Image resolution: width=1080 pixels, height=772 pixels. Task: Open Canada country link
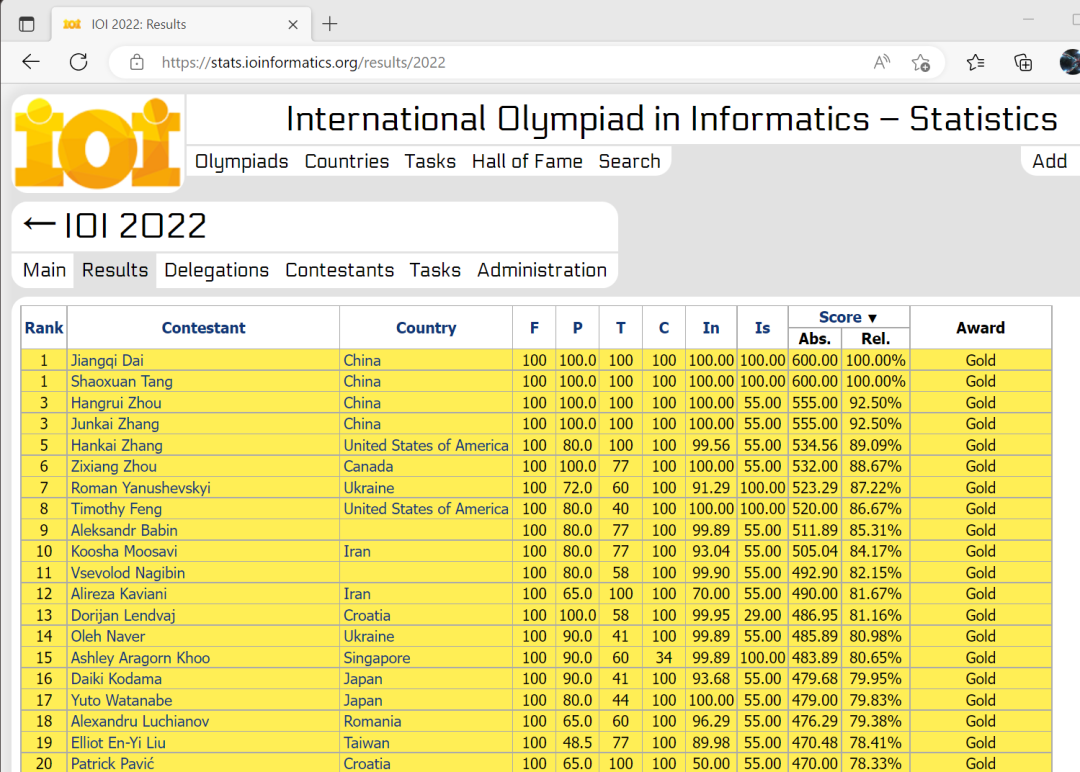pyautogui.click(x=368, y=466)
